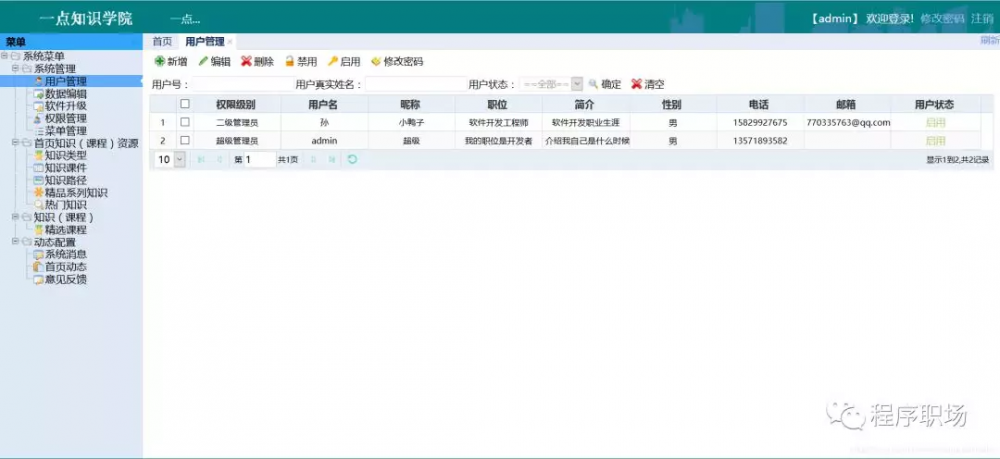Click the phone cell 13571893582
Screen dimensions: 1000x459
[760, 141]
